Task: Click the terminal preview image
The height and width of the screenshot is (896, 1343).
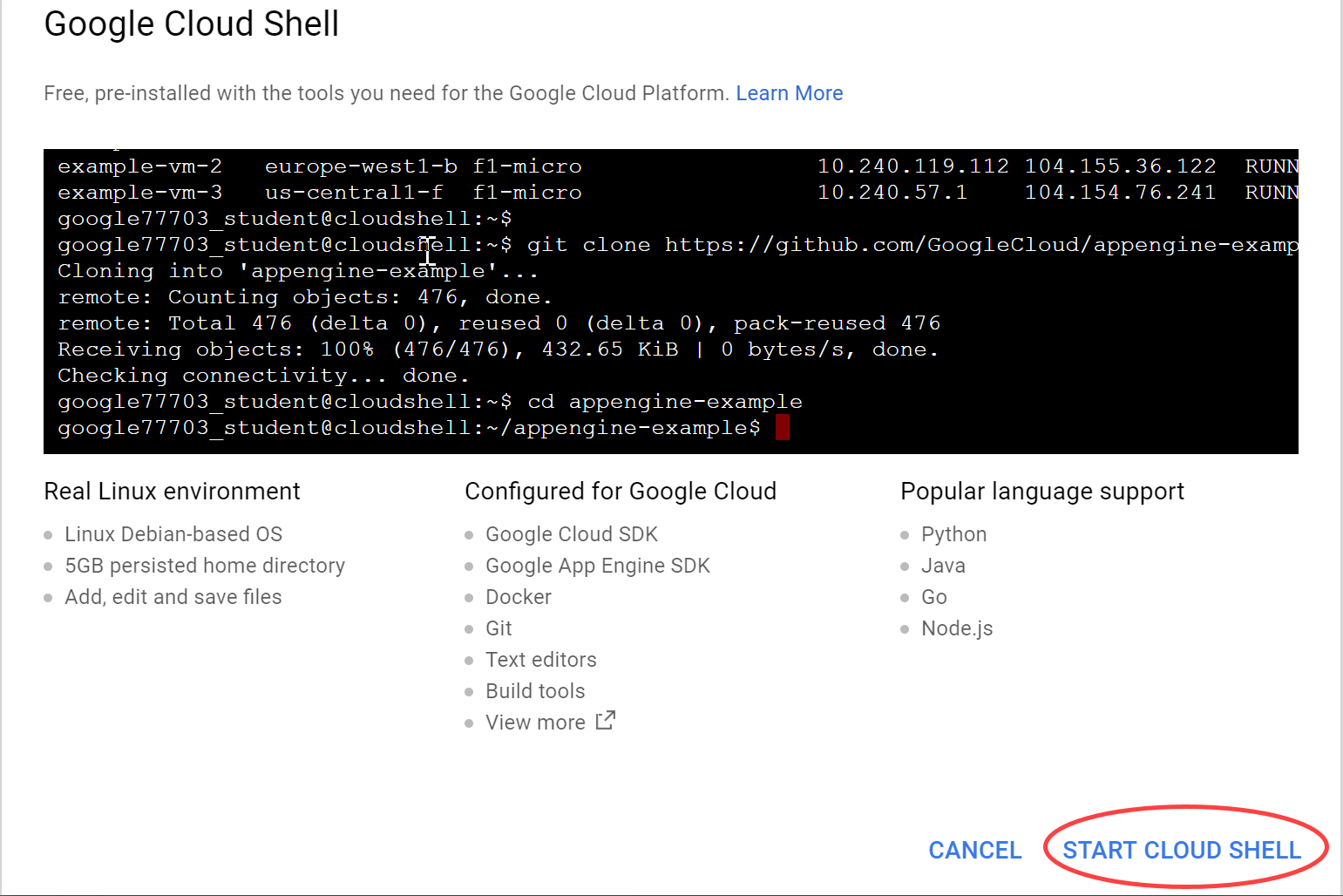Action: (670, 301)
